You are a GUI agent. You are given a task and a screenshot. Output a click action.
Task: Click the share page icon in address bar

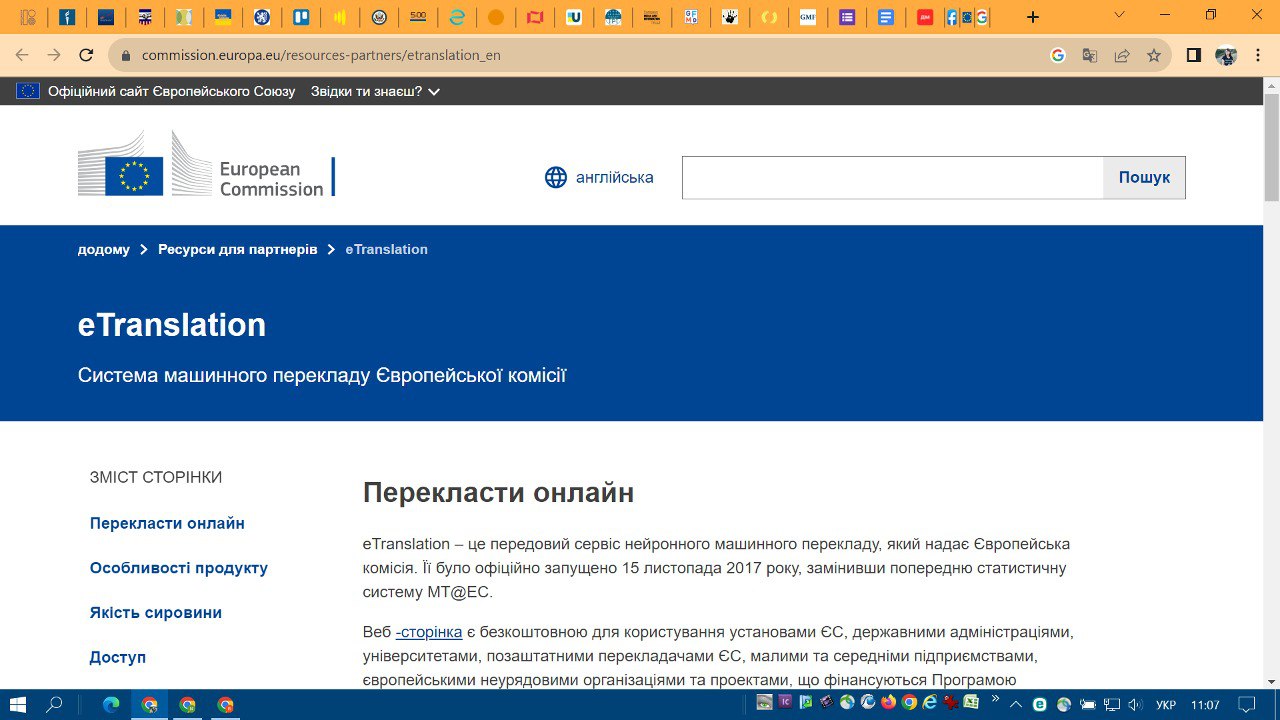pos(1122,56)
